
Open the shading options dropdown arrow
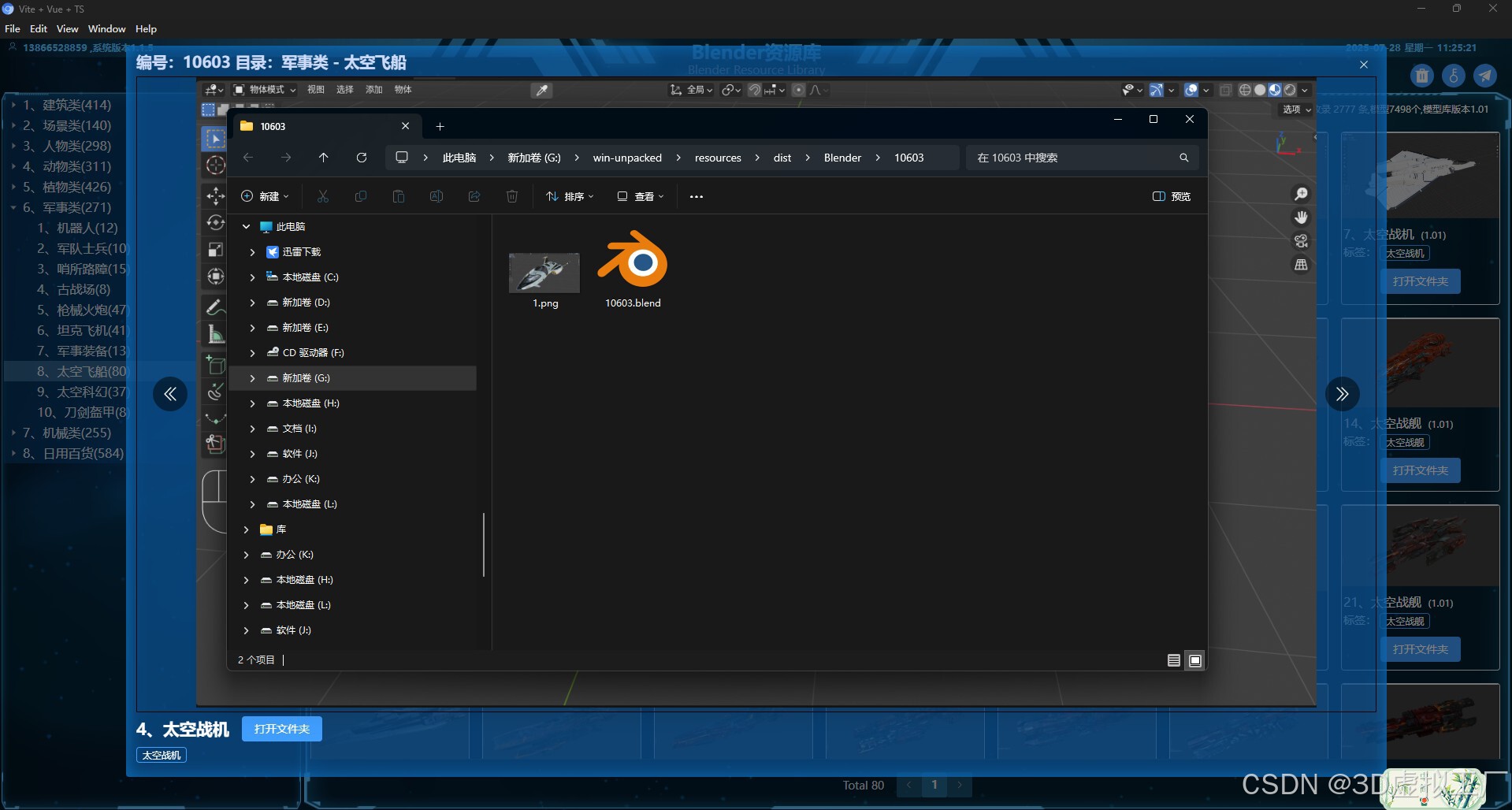tap(1305, 90)
